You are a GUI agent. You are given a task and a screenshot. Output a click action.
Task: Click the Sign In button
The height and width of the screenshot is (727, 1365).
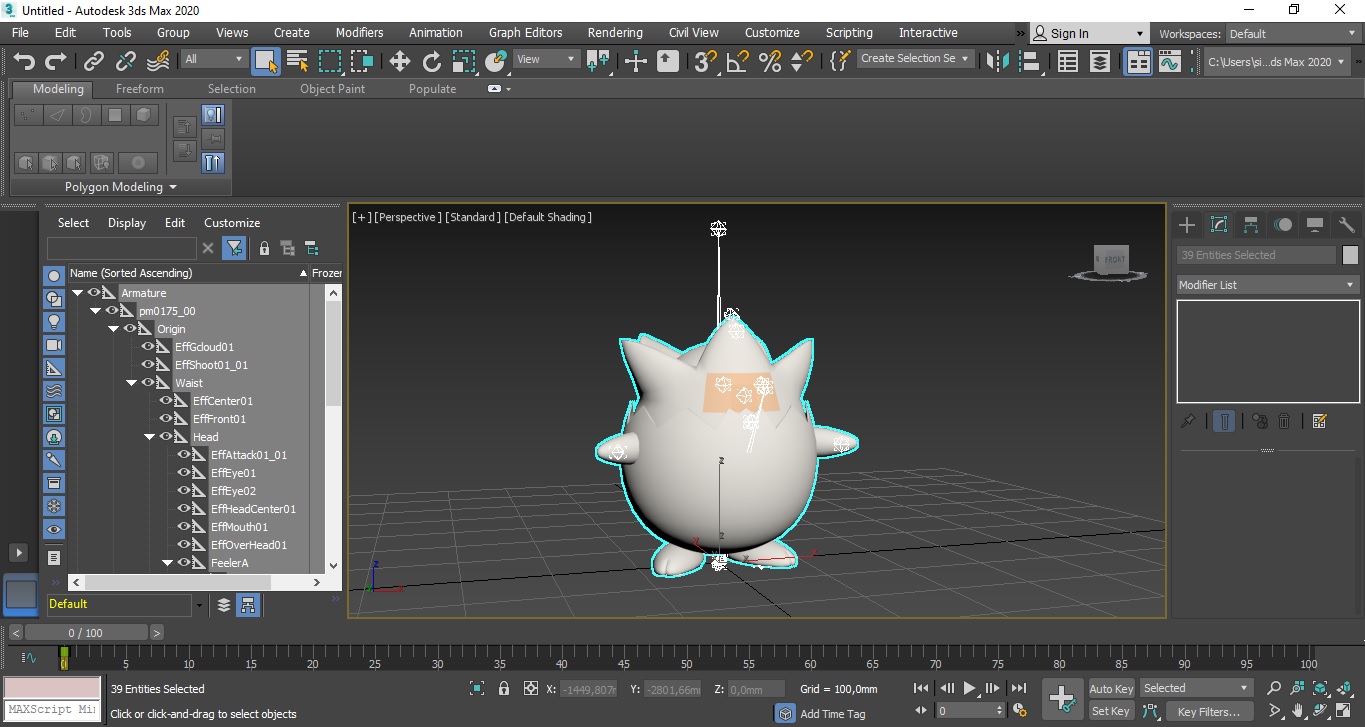tap(1088, 34)
